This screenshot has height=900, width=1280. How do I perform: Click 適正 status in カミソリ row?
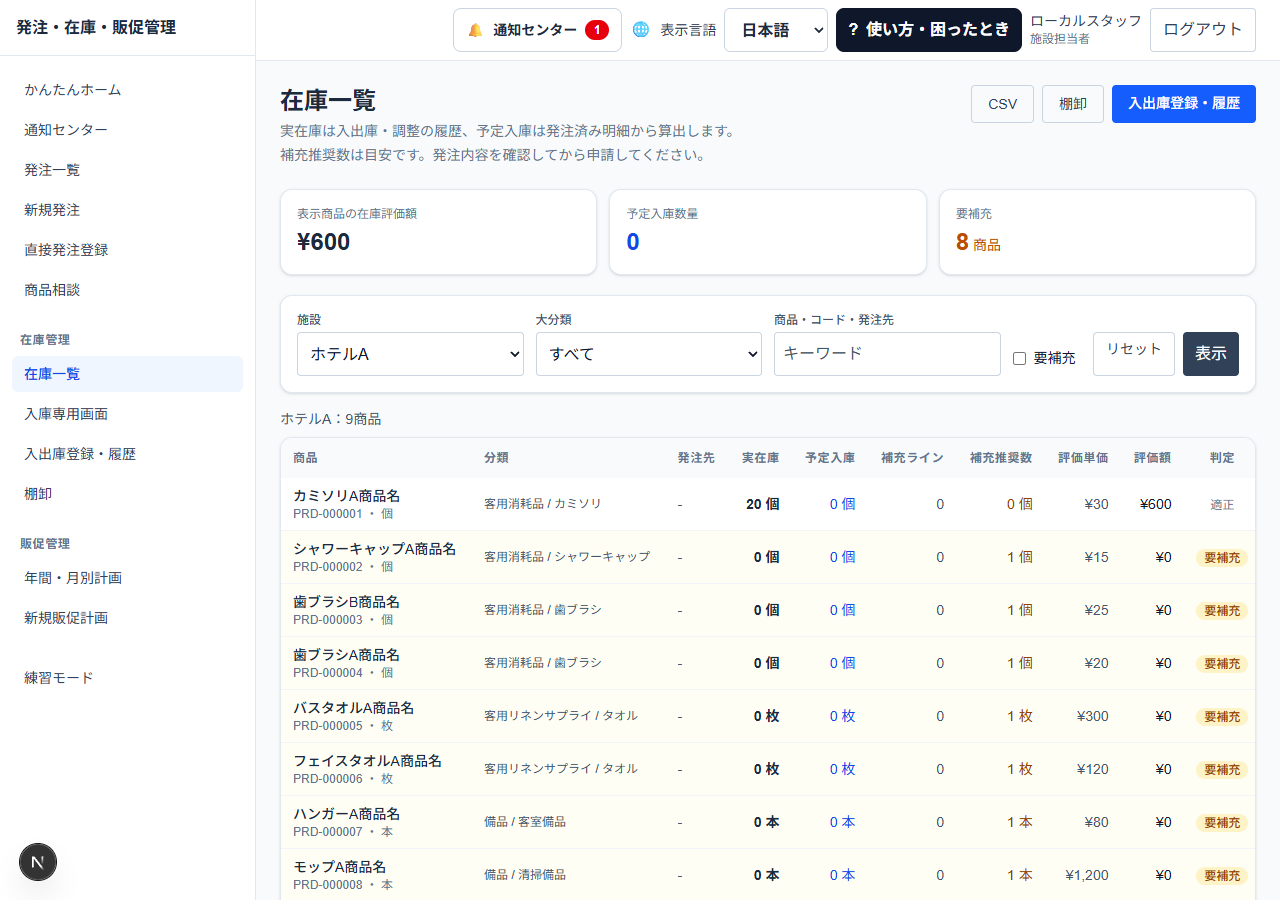[1222, 505]
